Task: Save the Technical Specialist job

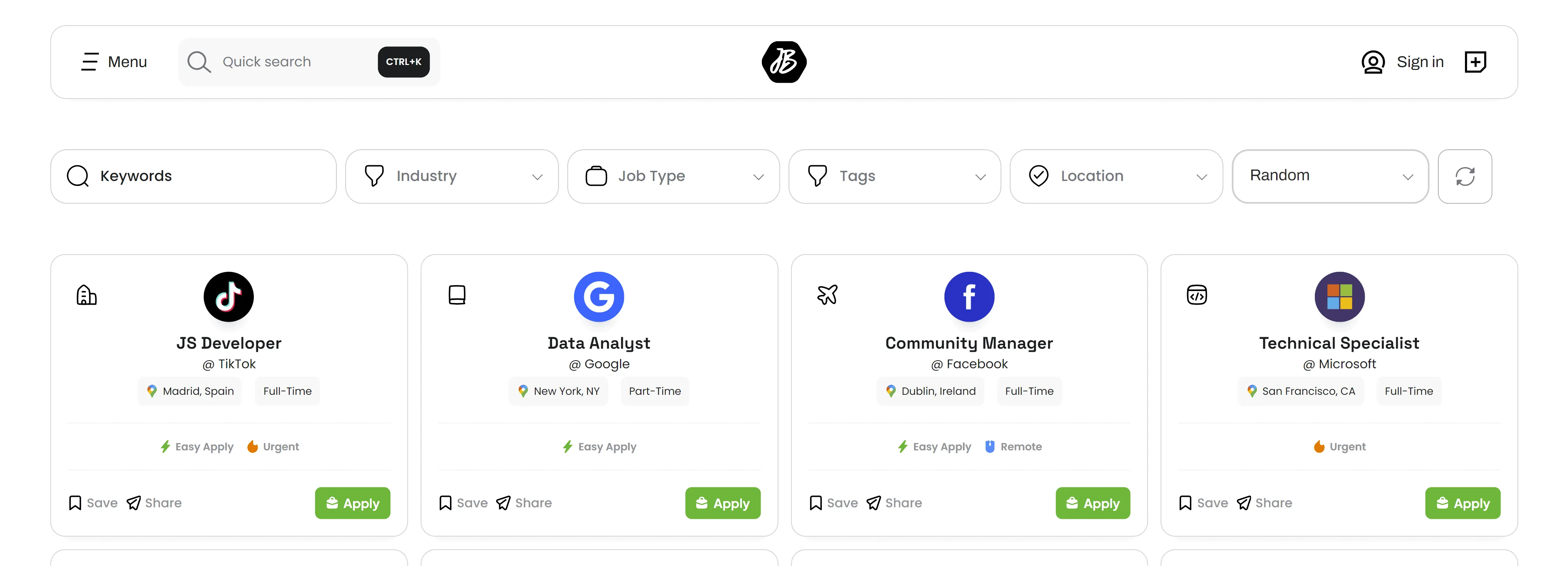Action: tap(1203, 503)
